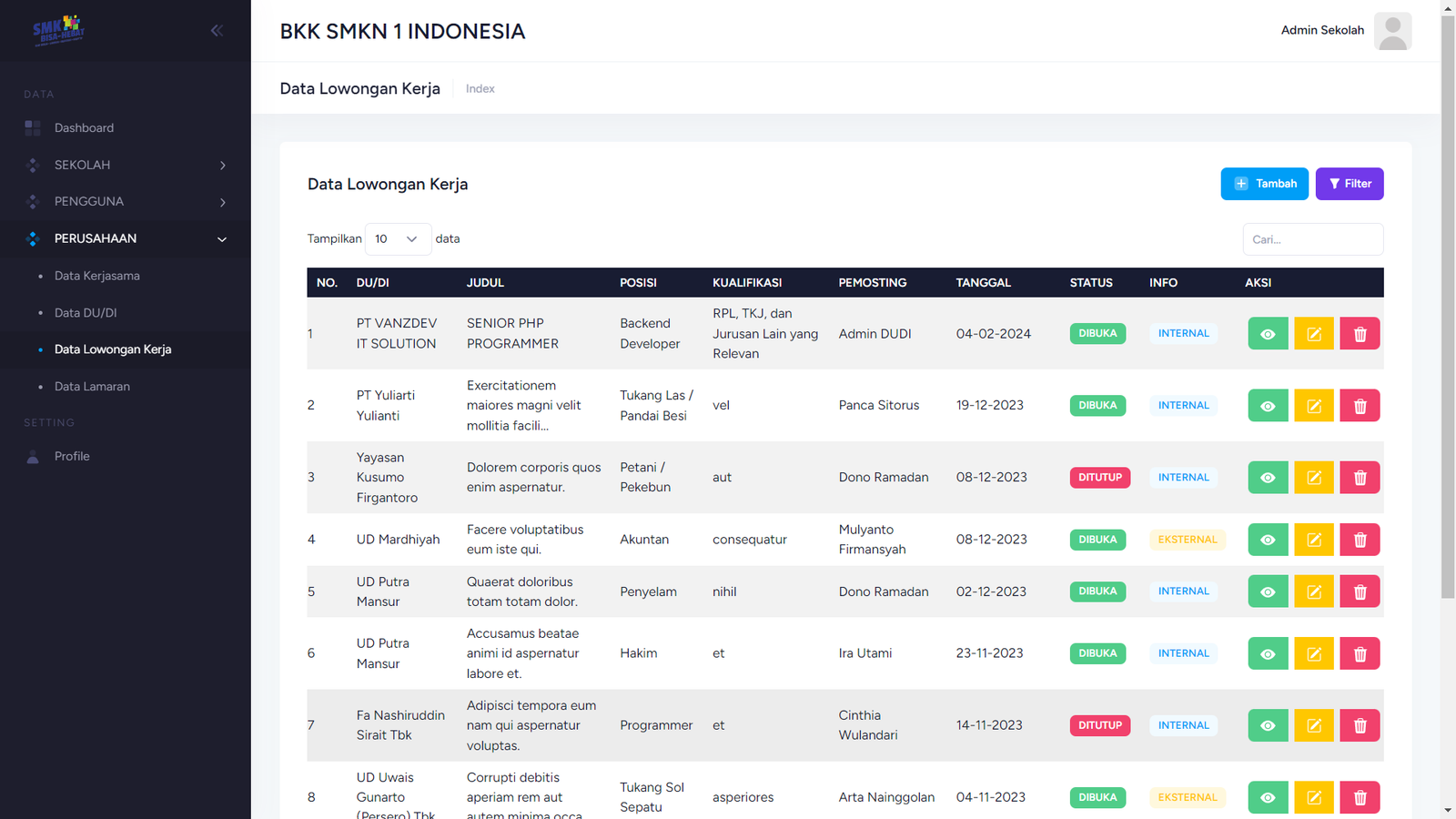View the Penyelam job listing with eye icon
The image size is (1456, 819).
1268,591
